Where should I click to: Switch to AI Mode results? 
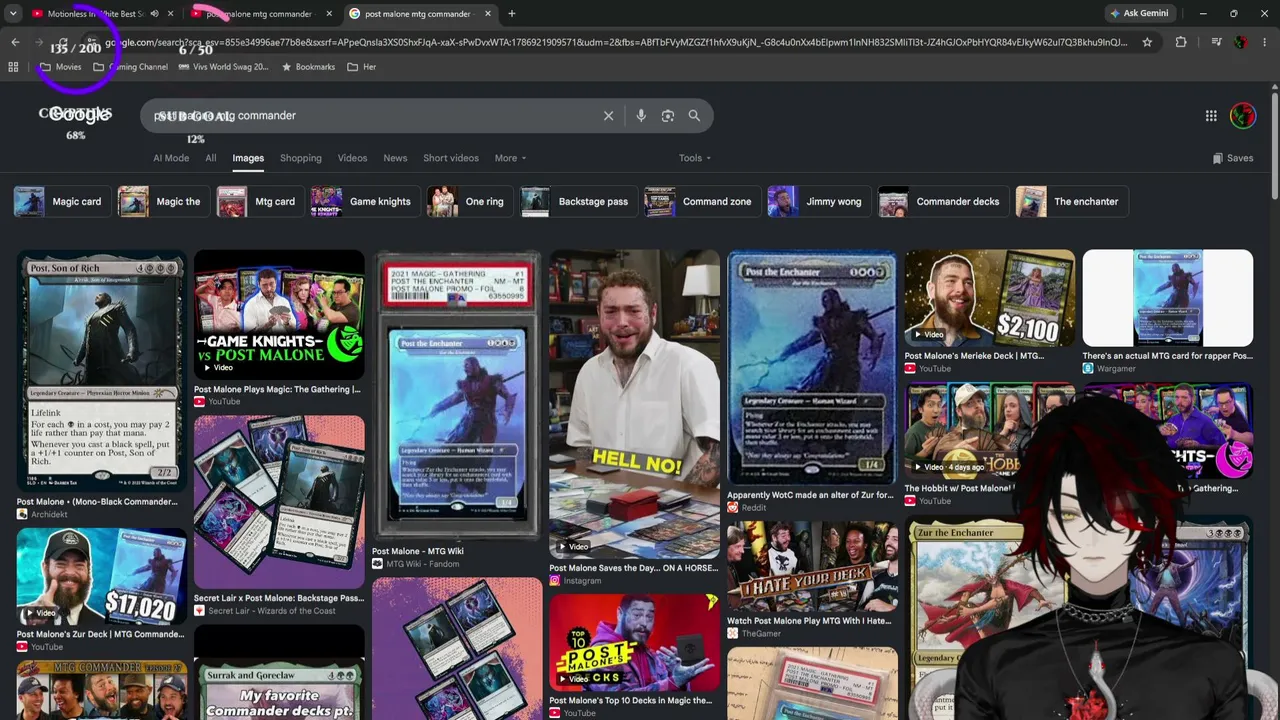pos(171,158)
